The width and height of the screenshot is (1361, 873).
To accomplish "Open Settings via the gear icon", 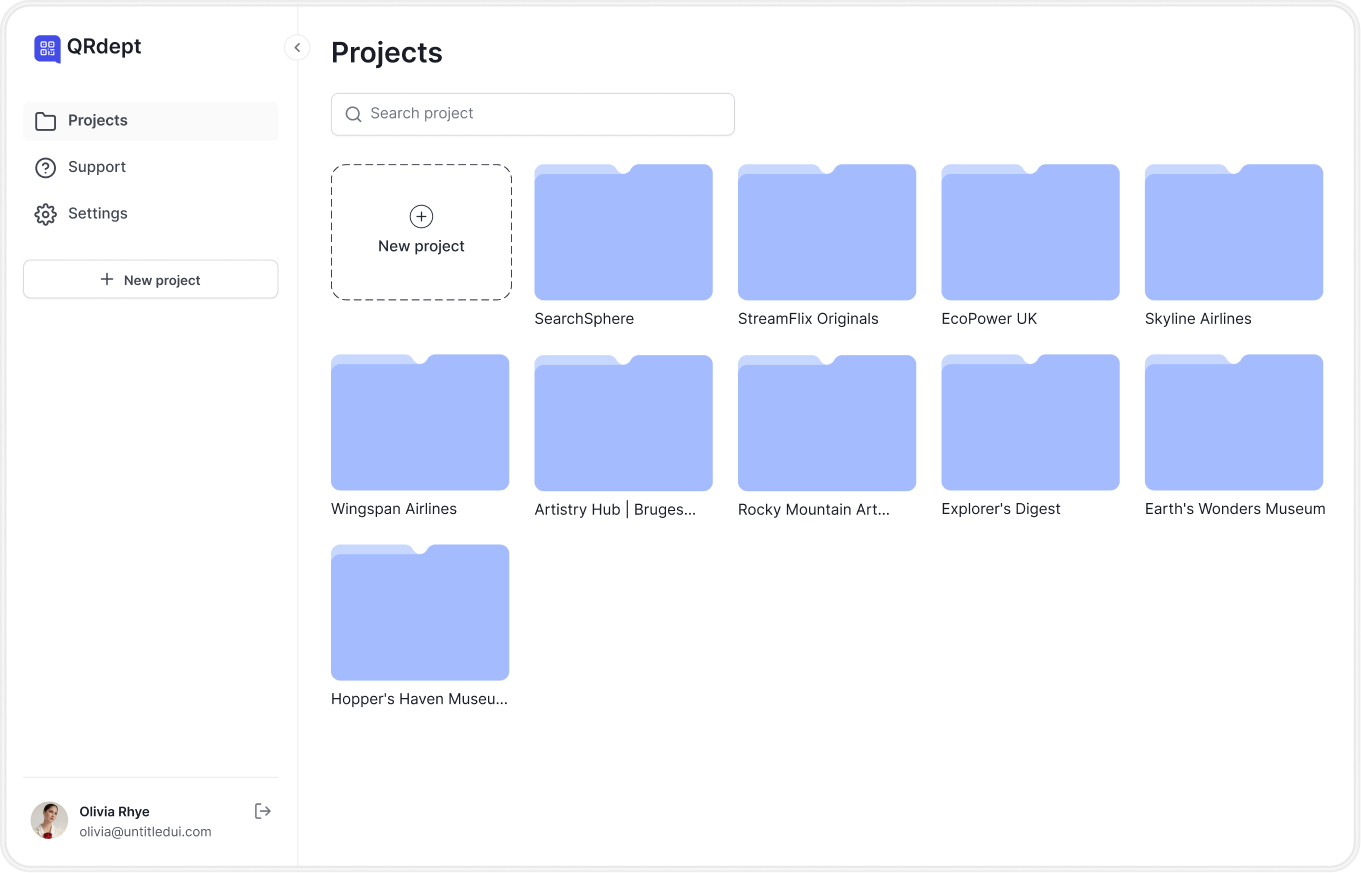I will click(45, 213).
